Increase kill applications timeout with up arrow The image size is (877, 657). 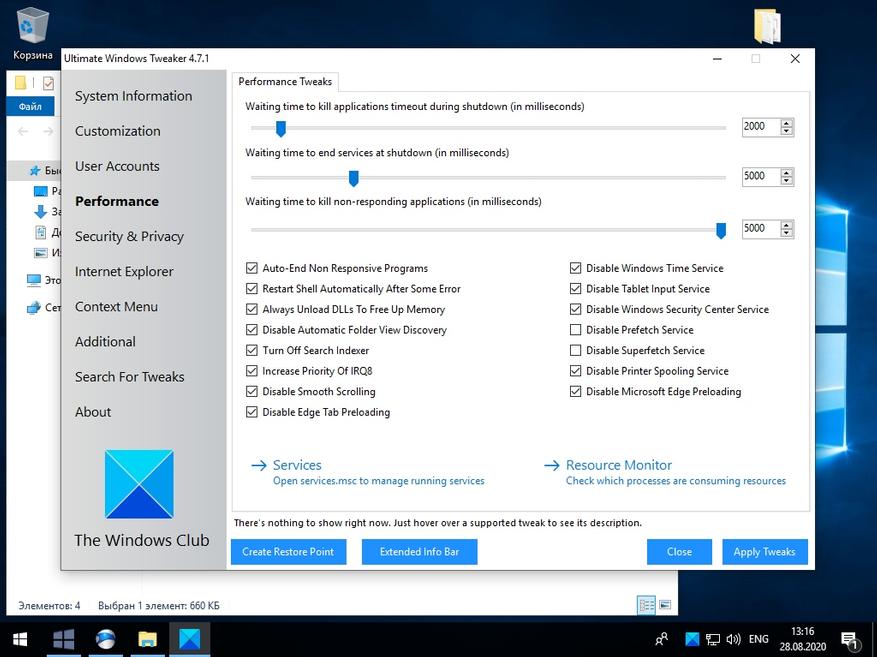coord(786,123)
